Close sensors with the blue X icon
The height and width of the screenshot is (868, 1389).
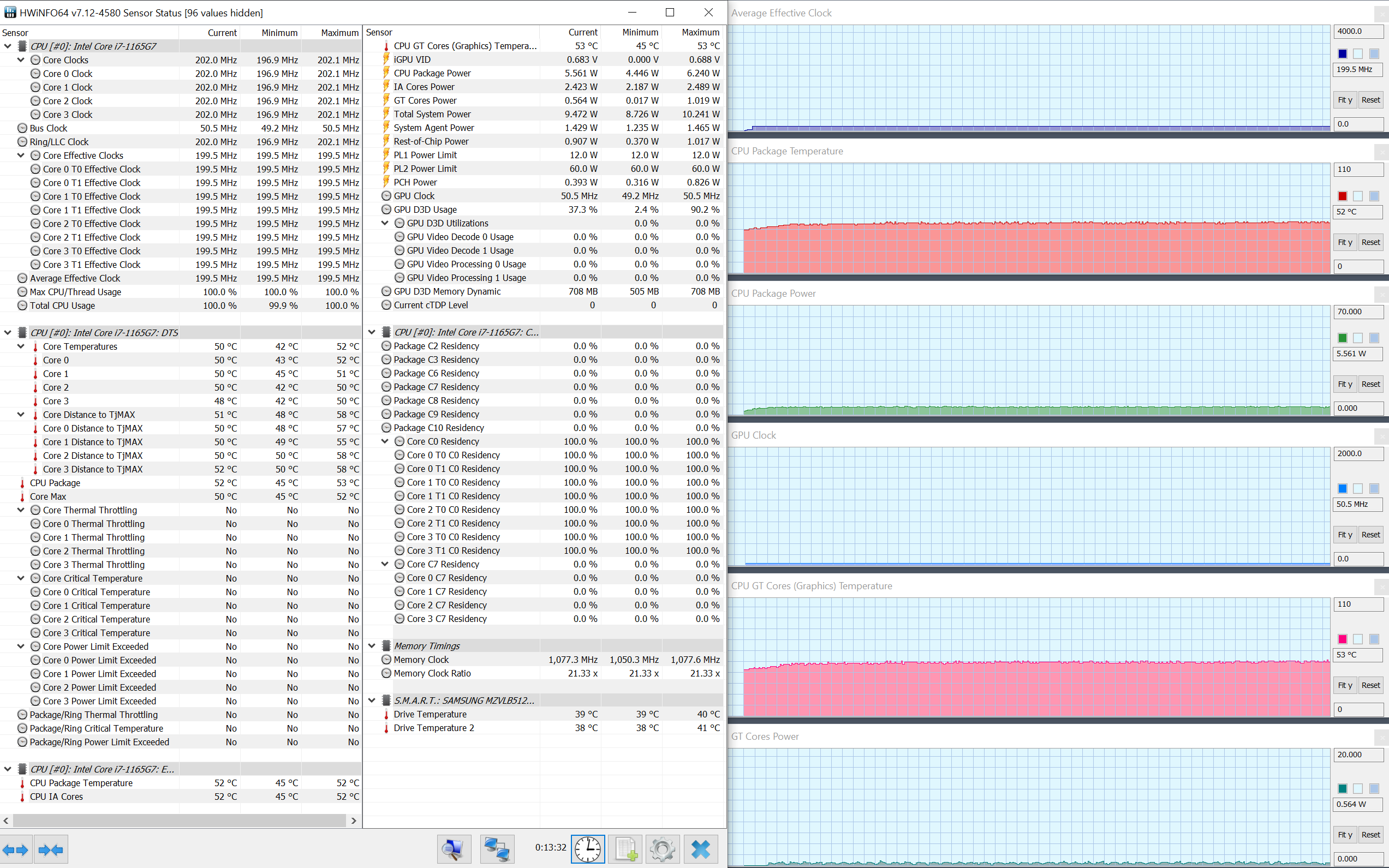701,849
